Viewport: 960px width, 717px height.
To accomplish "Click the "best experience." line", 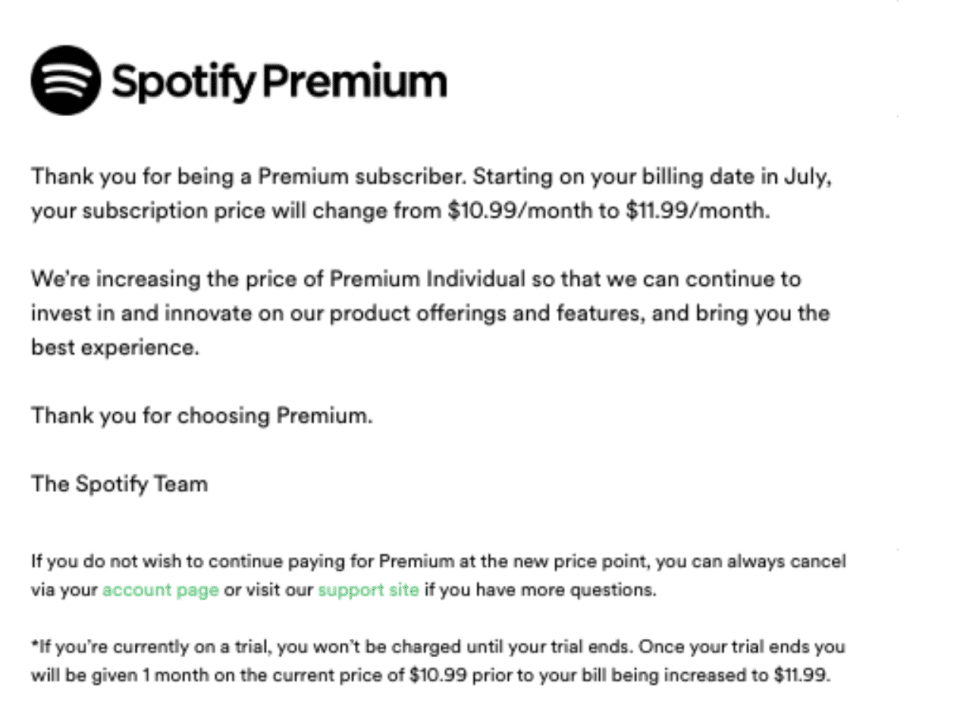I will [115, 348].
